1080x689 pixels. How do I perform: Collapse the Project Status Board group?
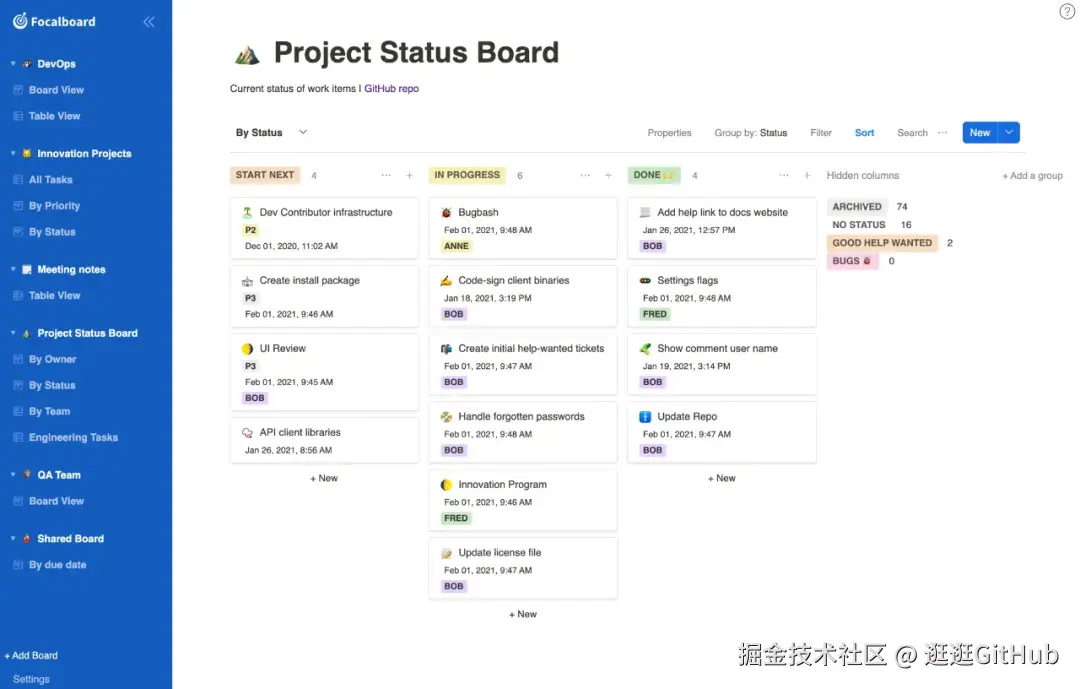click(x=13, y=333)
